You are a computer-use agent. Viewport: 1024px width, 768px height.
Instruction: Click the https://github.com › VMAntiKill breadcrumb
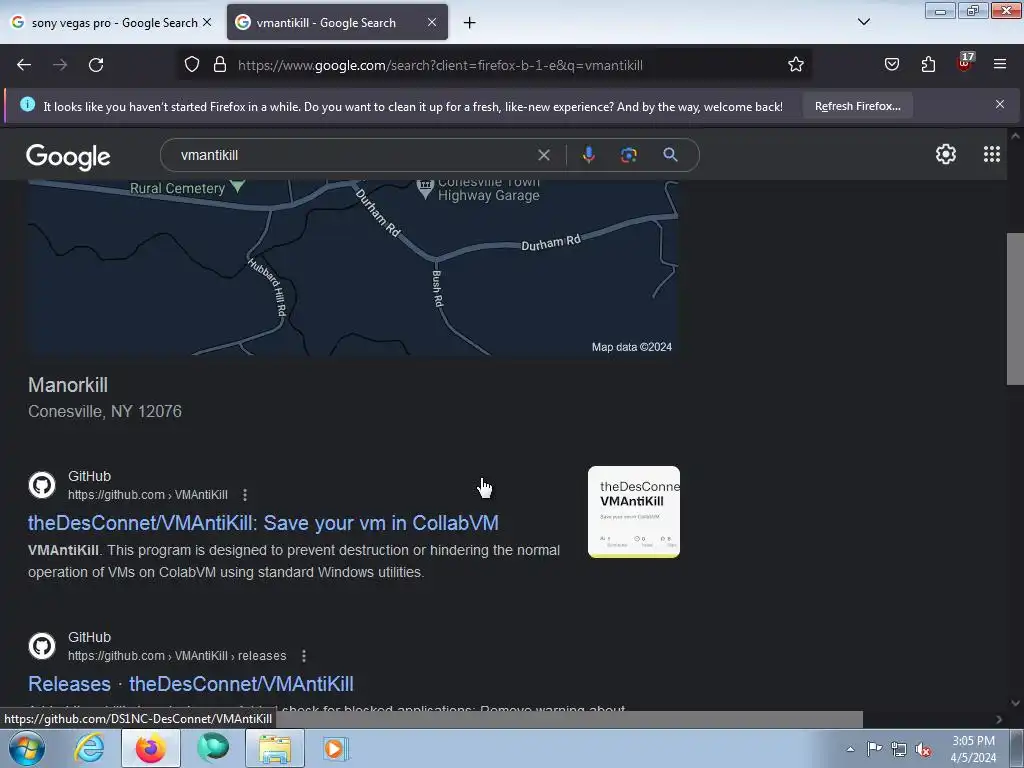tap(148, 495)
